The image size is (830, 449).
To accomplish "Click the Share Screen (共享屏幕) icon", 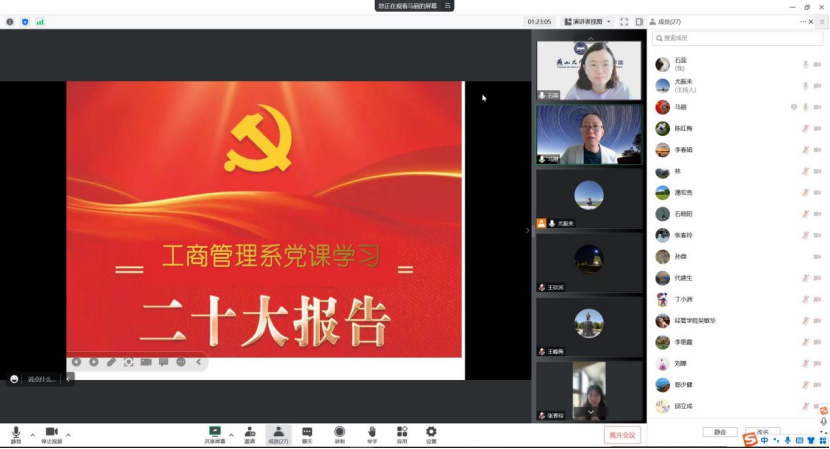I will [214, 433].
